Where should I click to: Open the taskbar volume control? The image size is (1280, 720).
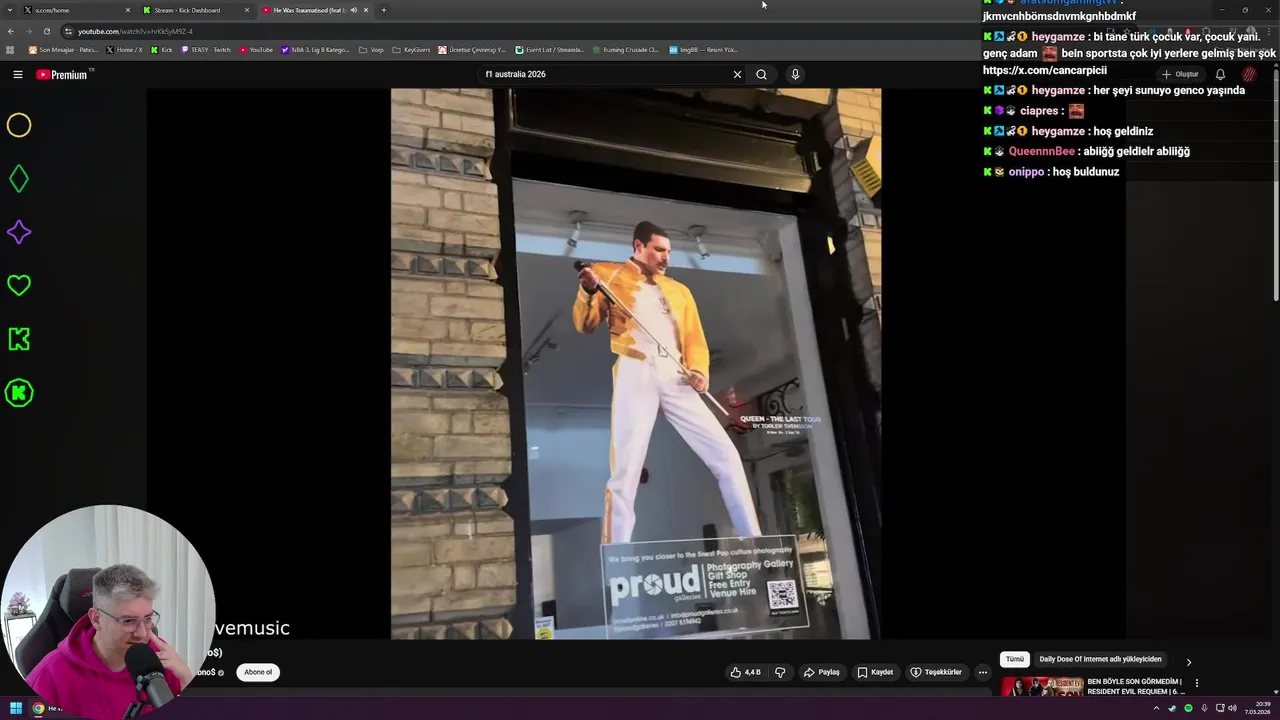[1232, 708]
